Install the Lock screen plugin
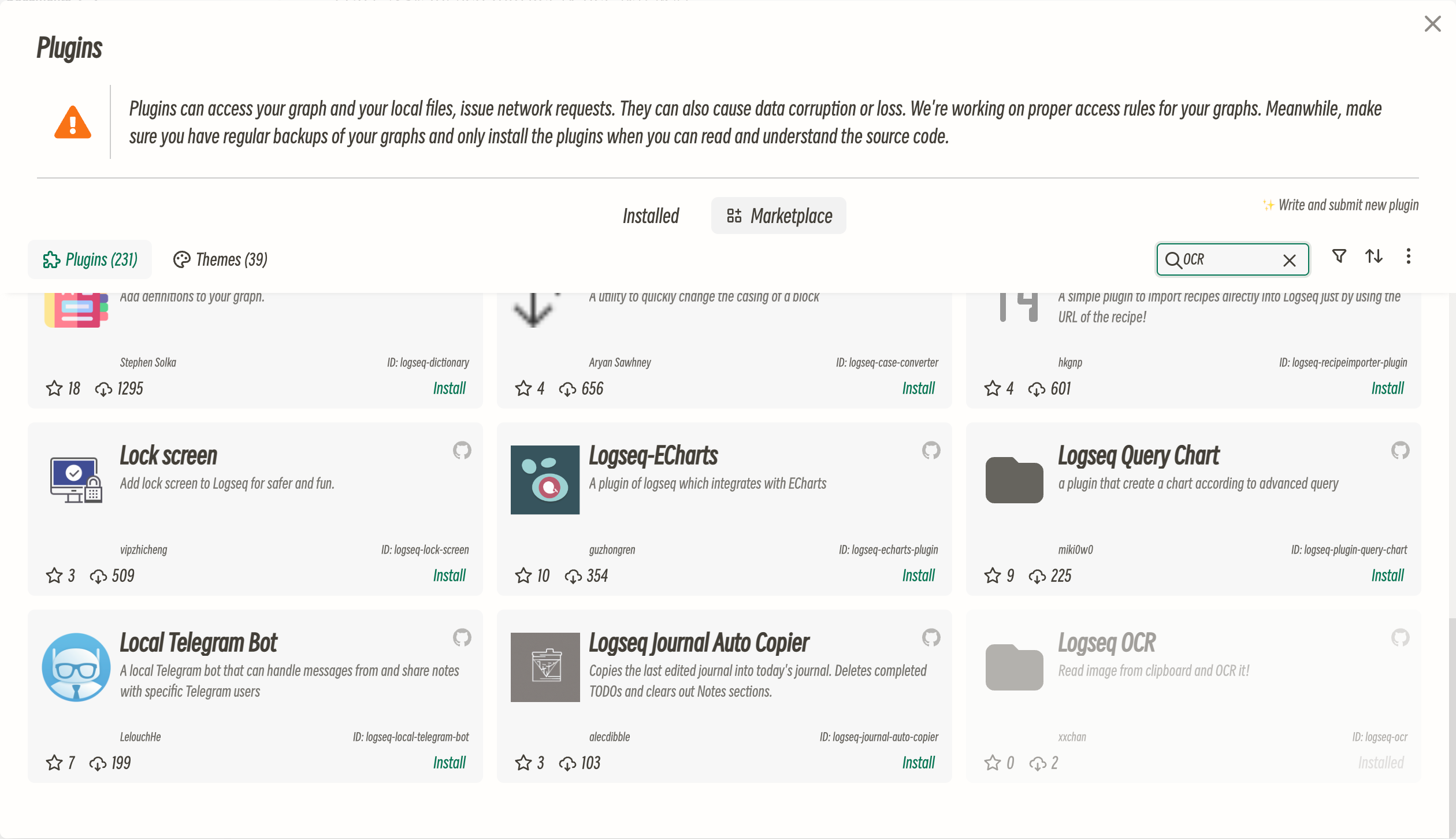 [x=450, y=575]
